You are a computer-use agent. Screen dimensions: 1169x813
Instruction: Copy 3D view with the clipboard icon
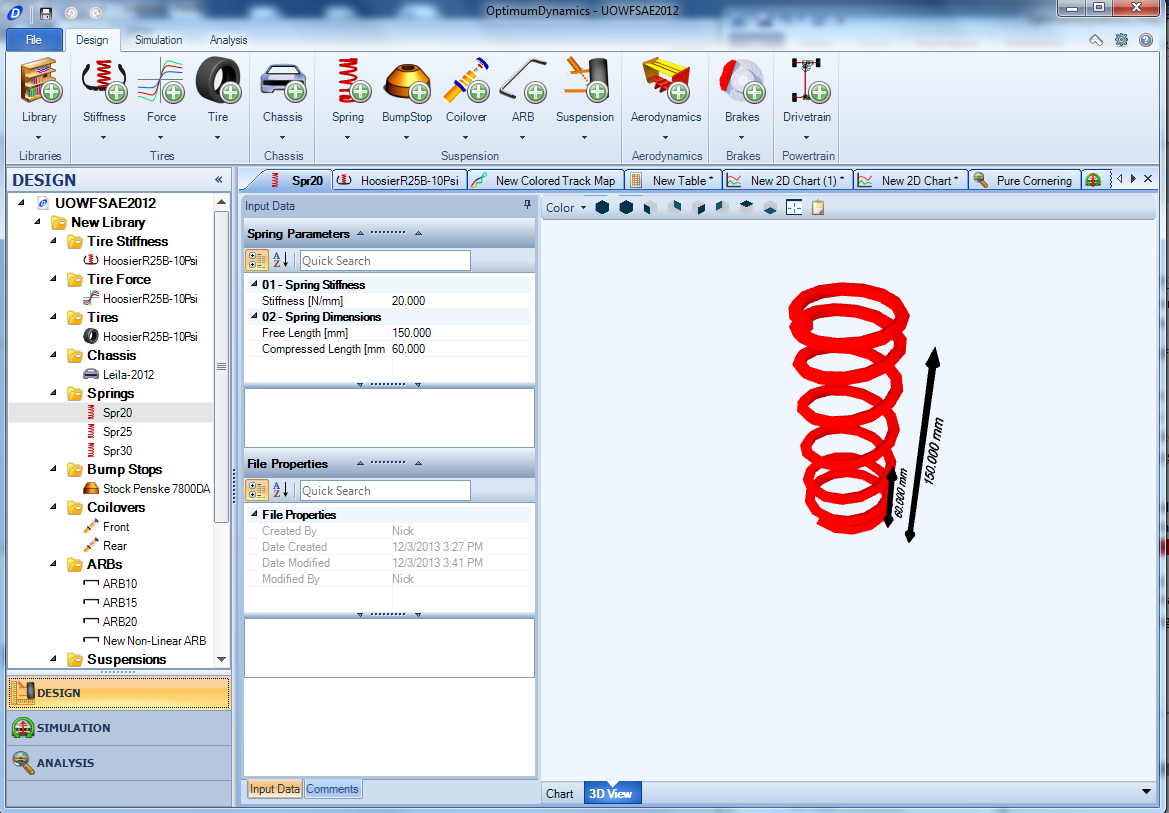818,207
